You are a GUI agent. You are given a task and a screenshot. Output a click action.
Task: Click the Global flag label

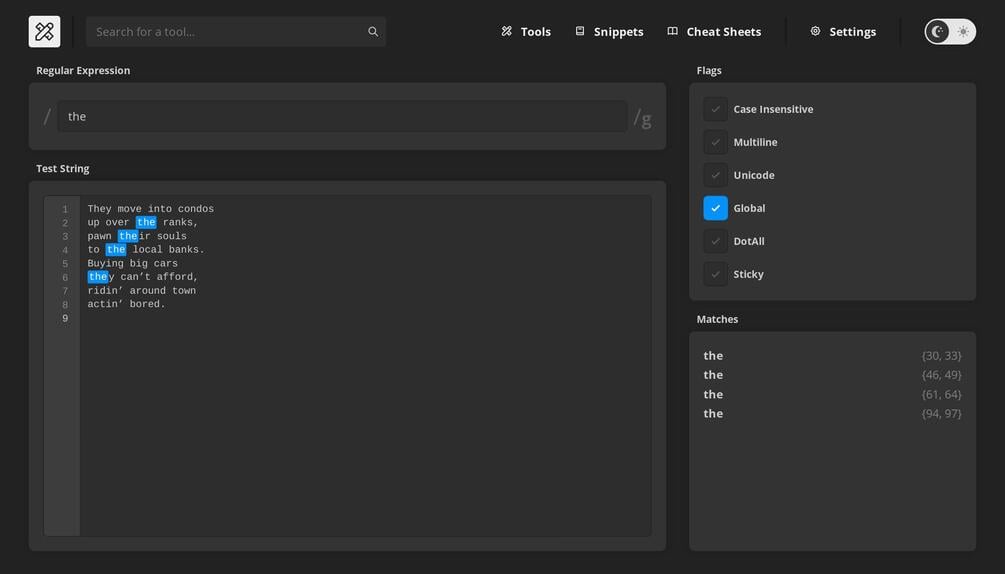[749, 208]
